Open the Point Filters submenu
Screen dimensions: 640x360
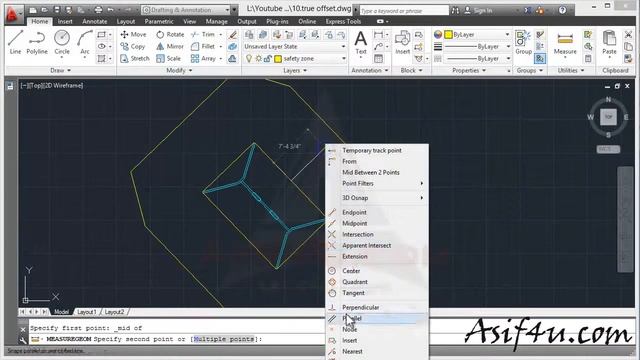(377, 184)
